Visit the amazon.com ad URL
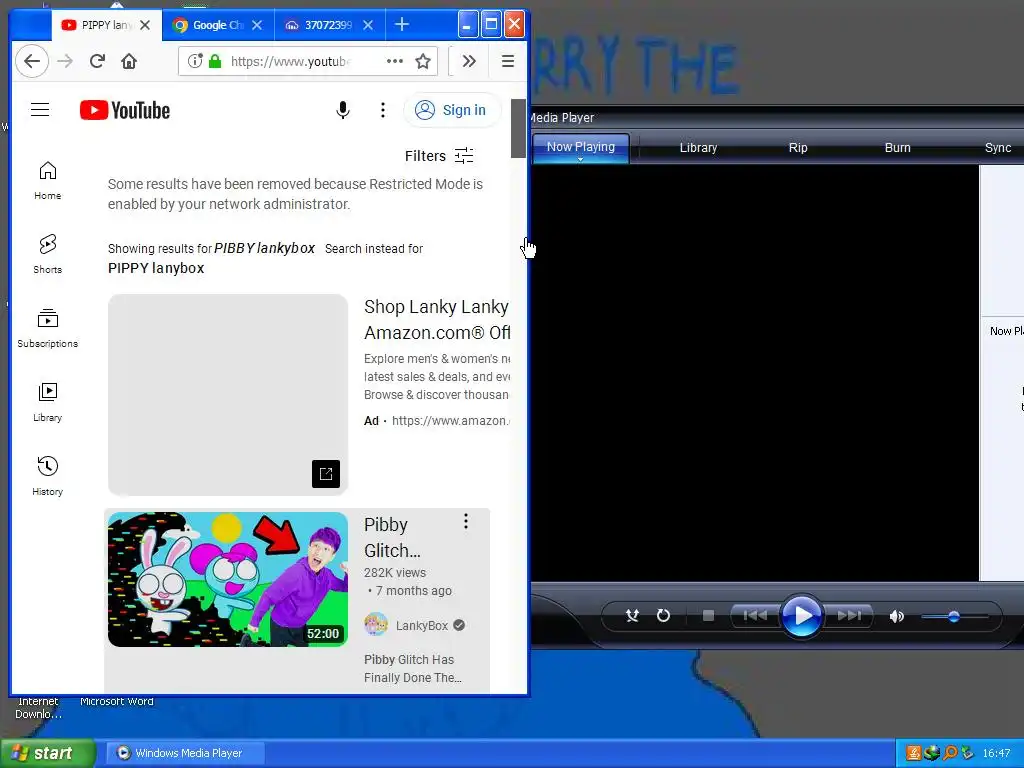1024x768 pixels. 451,421
